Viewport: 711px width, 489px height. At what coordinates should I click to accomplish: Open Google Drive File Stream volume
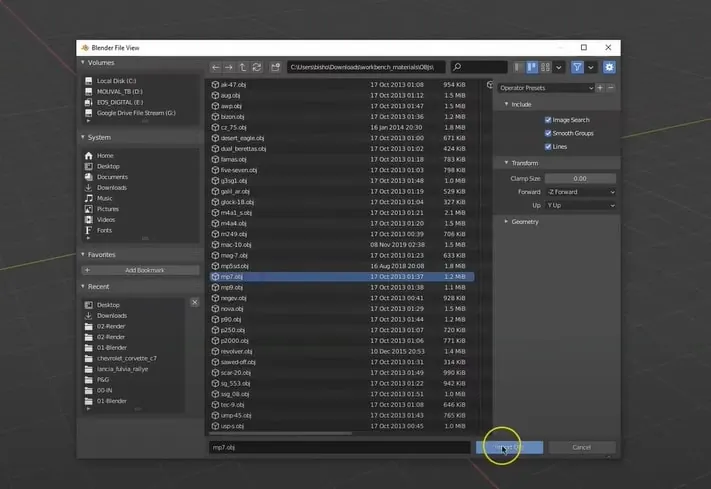[140, 113]
